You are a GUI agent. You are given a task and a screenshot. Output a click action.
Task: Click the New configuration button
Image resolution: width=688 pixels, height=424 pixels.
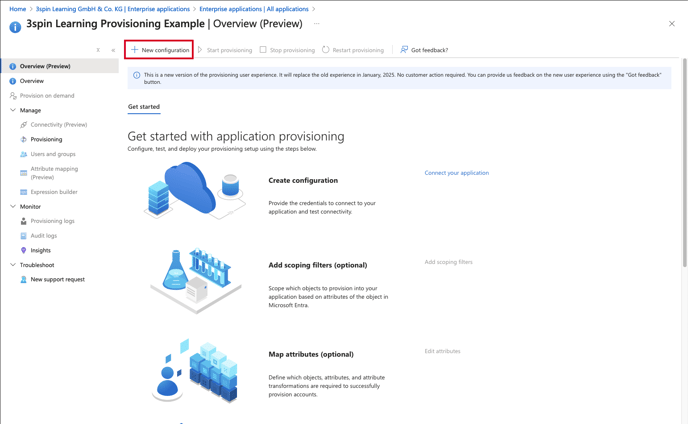point(159,50)
